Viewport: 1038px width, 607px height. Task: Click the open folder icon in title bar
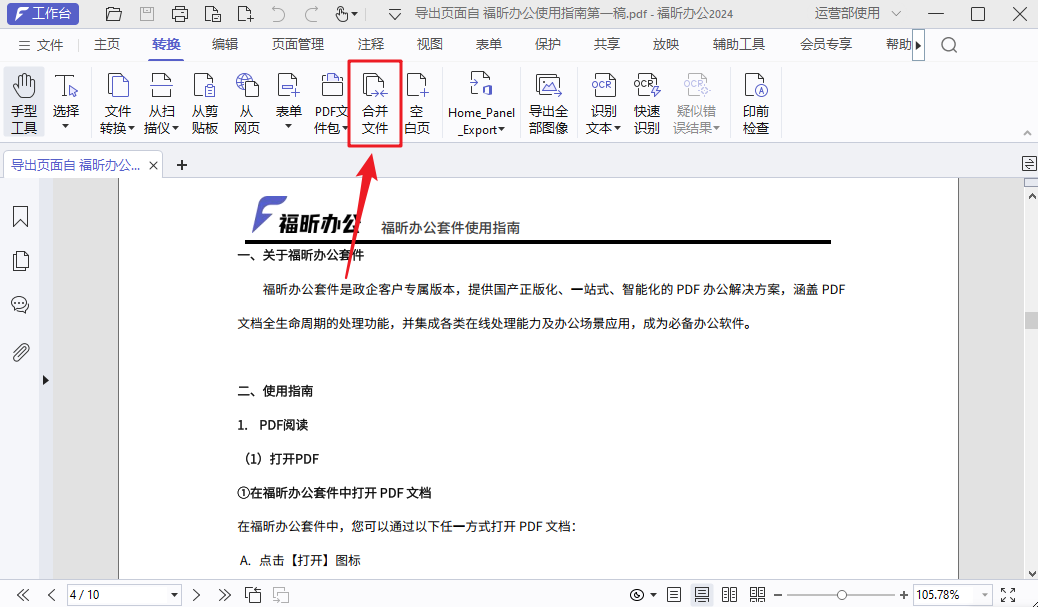114,14
